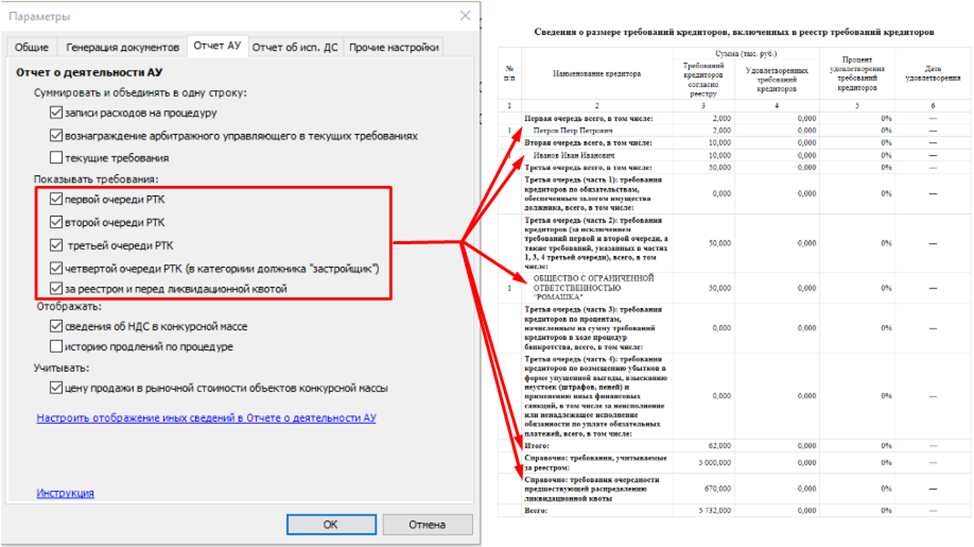This screenshot has height=547, width=974.
Task: Select the Отчет АУ tab
Action: pos(217,46)
